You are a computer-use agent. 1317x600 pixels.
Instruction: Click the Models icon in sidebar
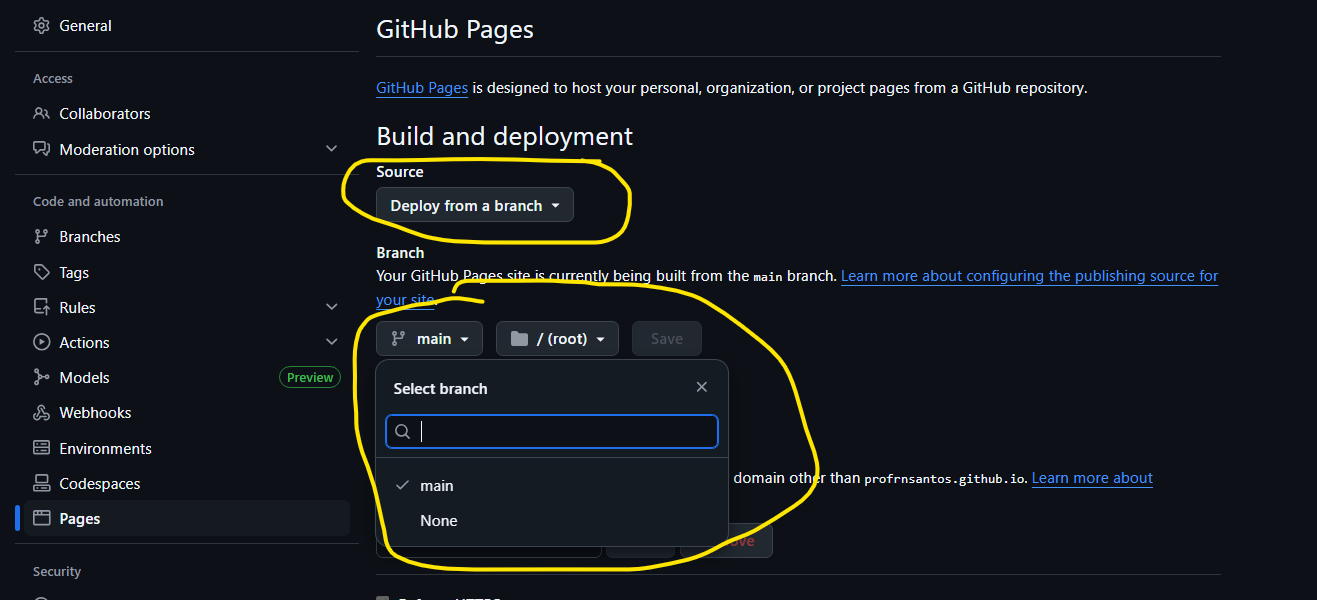pos(41,377)
